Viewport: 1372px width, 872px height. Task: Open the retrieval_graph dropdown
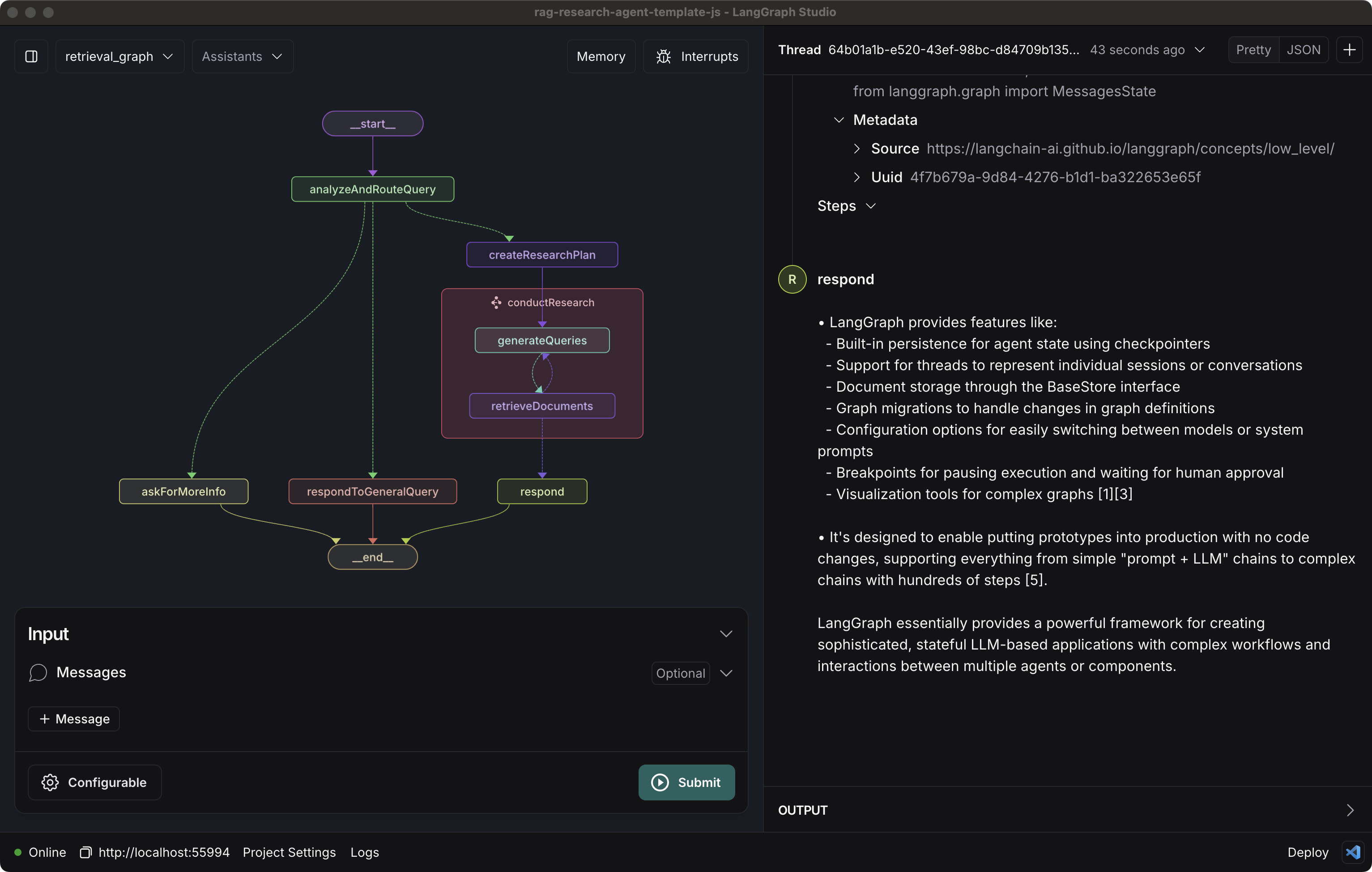(119, 56)
